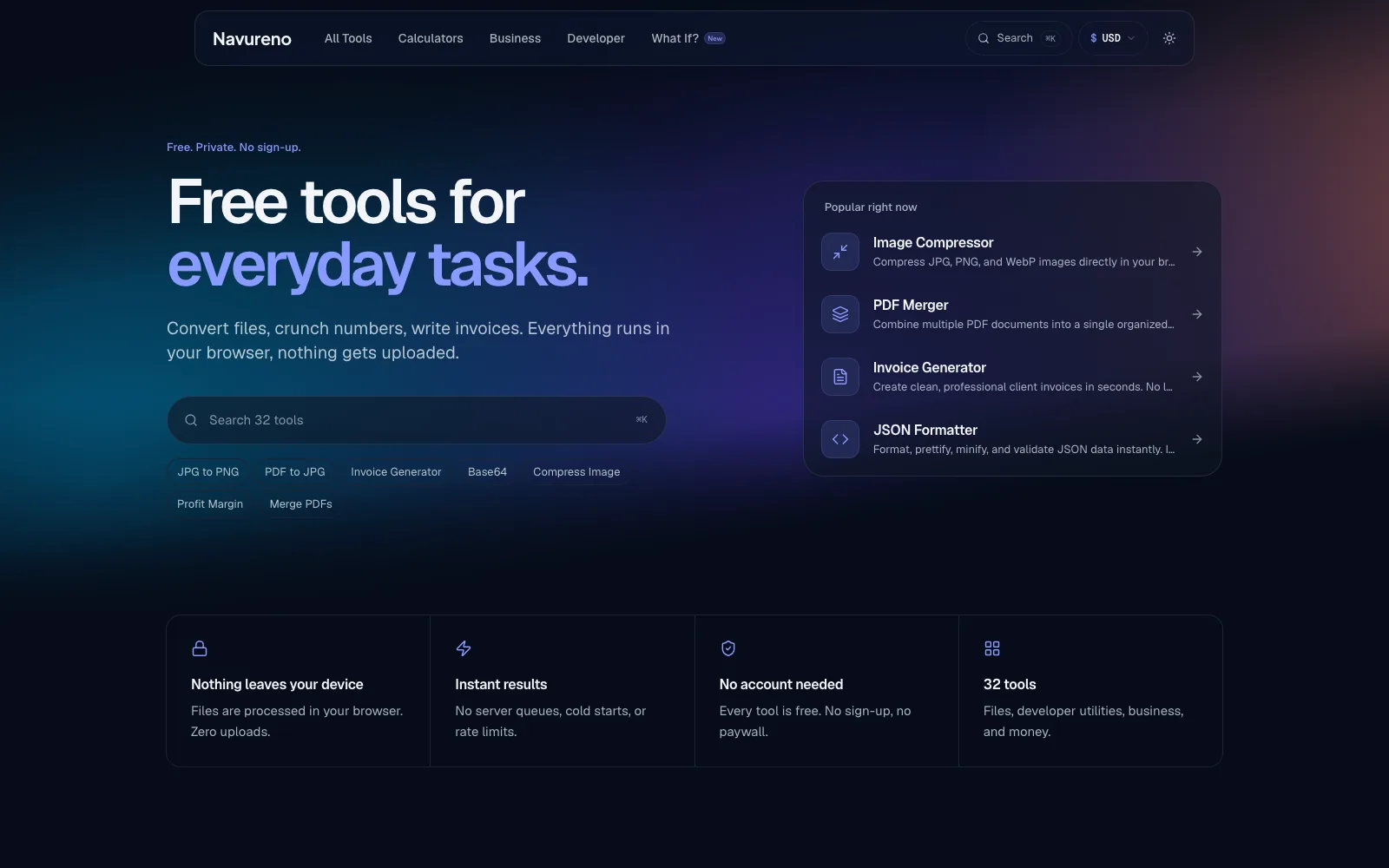1389x868 pixels.
Task: Click the arrow next to PDF Merger
Action: 1197,314
